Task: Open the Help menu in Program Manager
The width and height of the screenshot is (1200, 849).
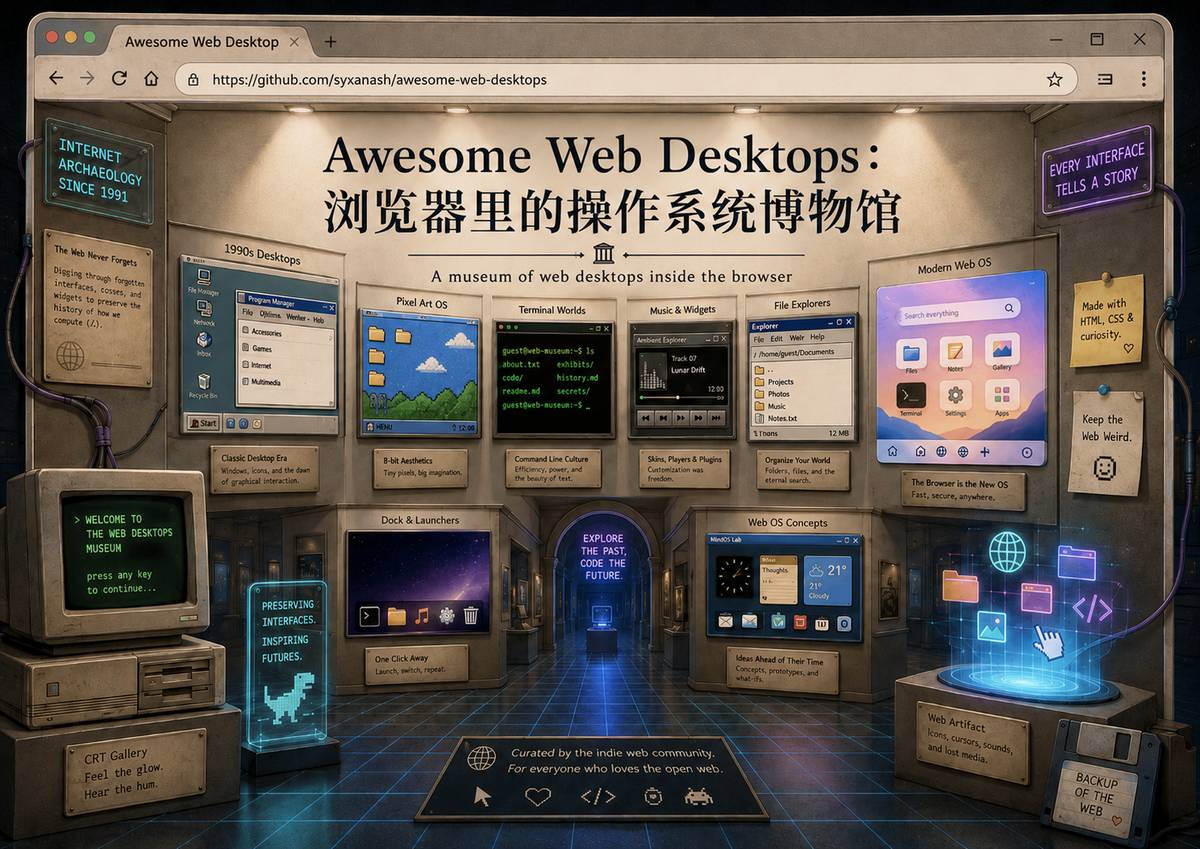Action: tap(318, 320)
